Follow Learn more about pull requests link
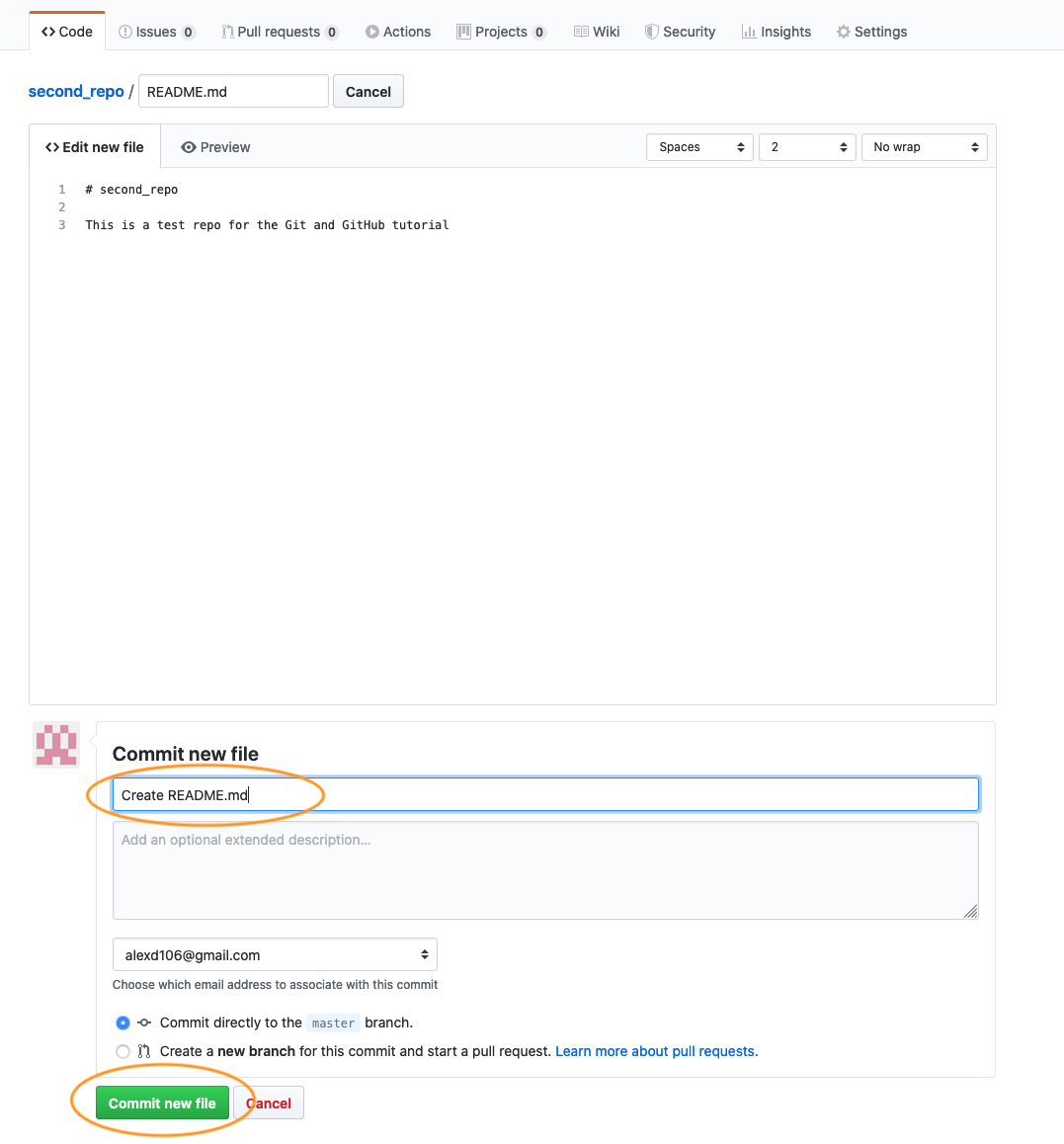Screen dimensions: 1064x1144 [x=656, y=1051]
